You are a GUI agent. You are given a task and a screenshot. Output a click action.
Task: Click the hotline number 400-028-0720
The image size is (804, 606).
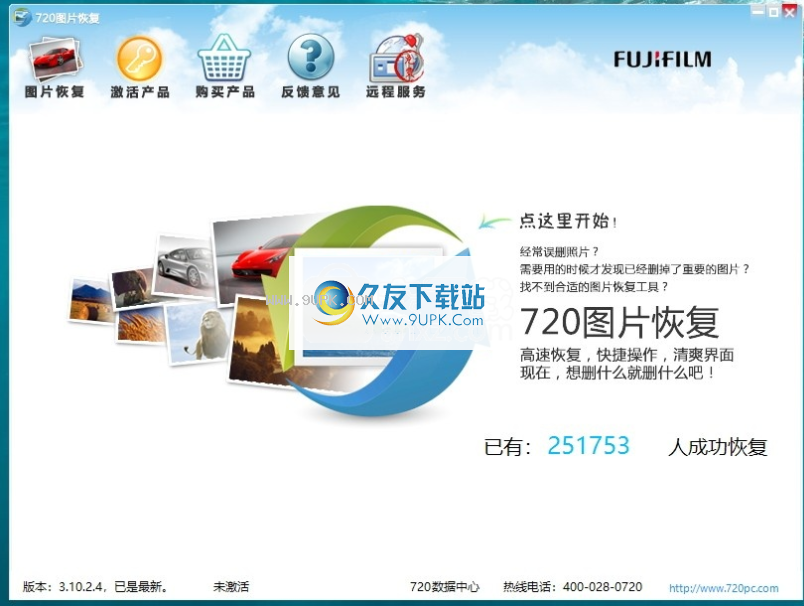pos(602,587)
